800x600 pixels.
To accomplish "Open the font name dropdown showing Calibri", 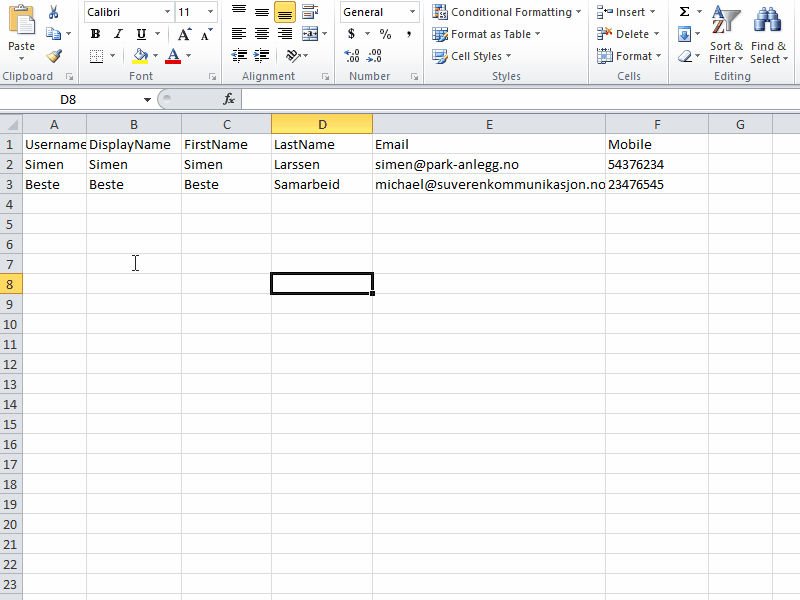I will [x=167, y=12].
